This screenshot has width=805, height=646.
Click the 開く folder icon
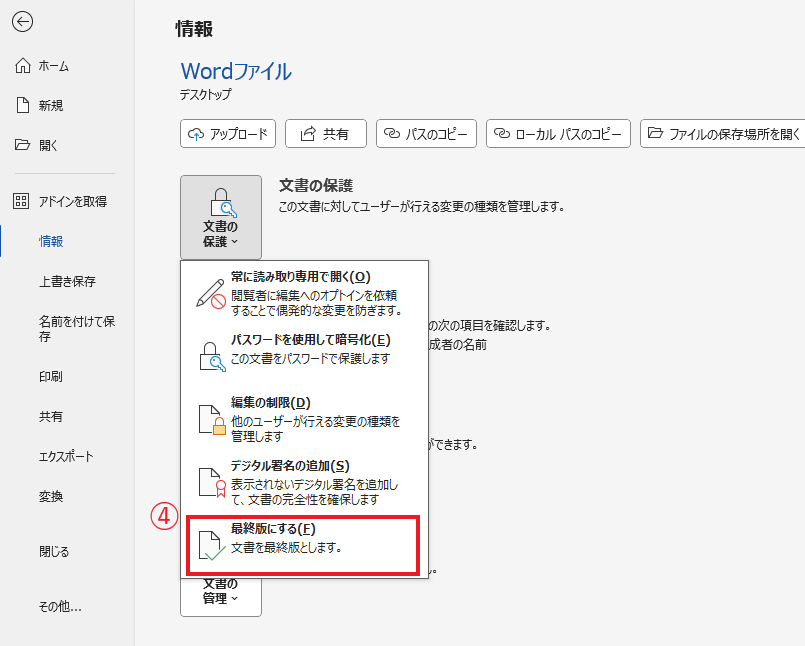click(23, 145)
